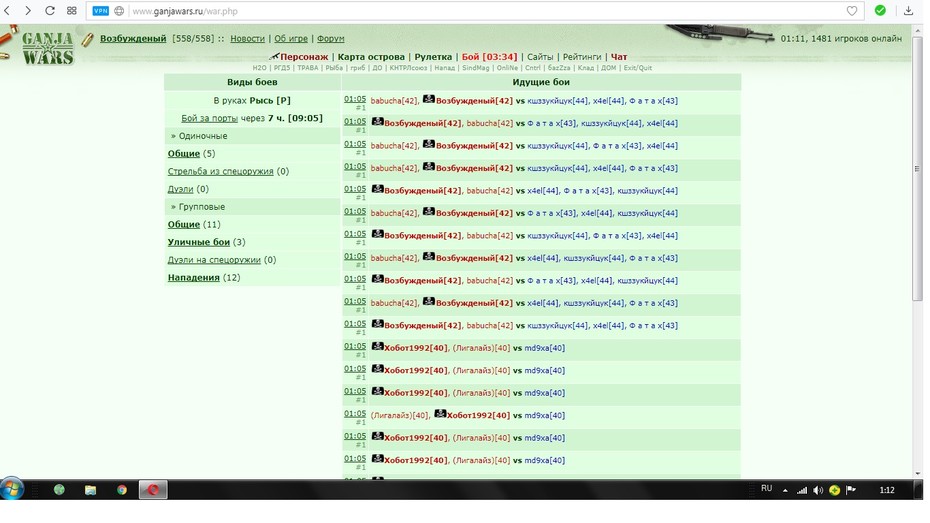Open the Карта острова menu item
The height and width of the screenshot is (523, 930).
click(371, 57)
